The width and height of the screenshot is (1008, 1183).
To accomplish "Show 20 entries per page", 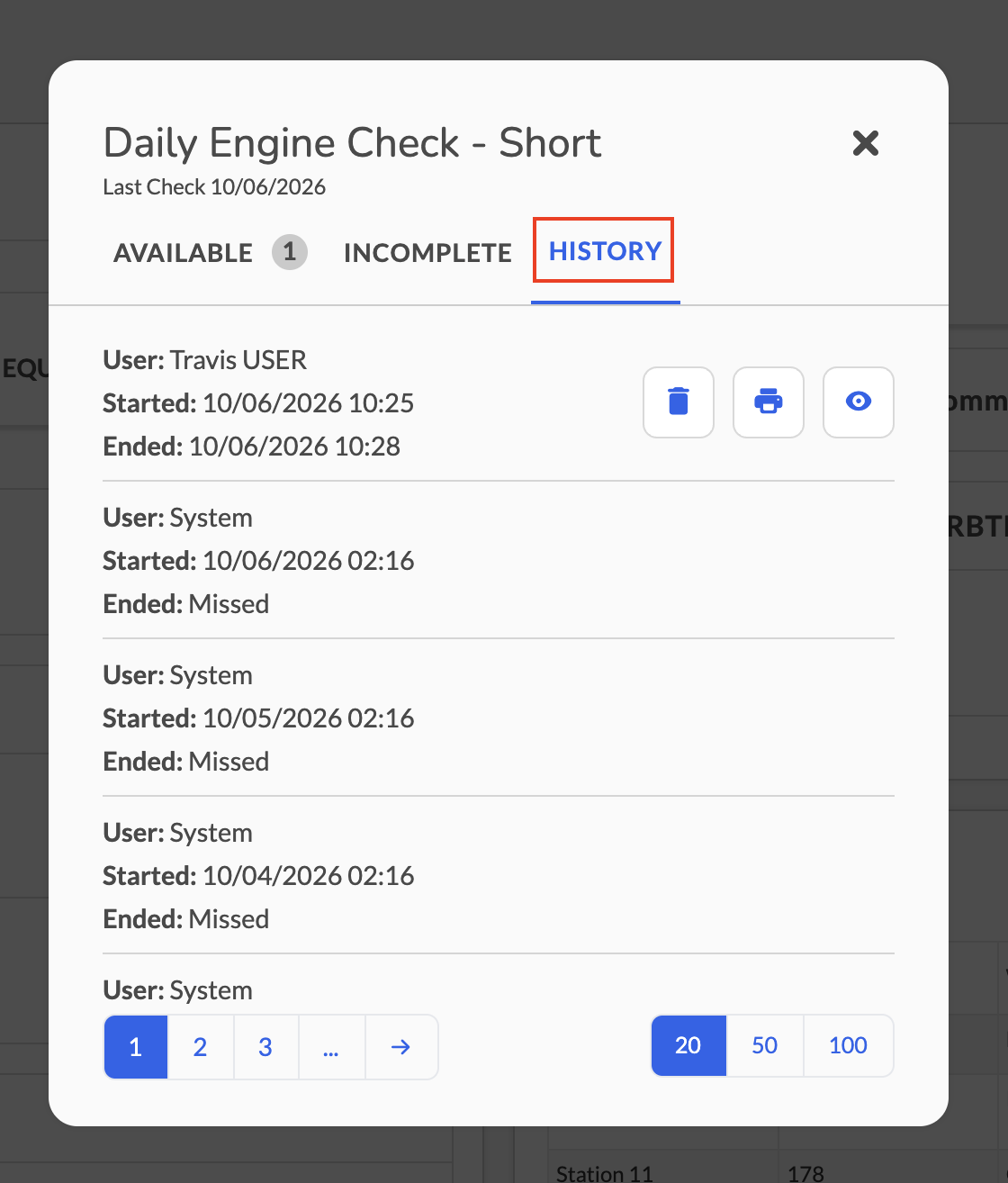I will (x=688, y=1045).
